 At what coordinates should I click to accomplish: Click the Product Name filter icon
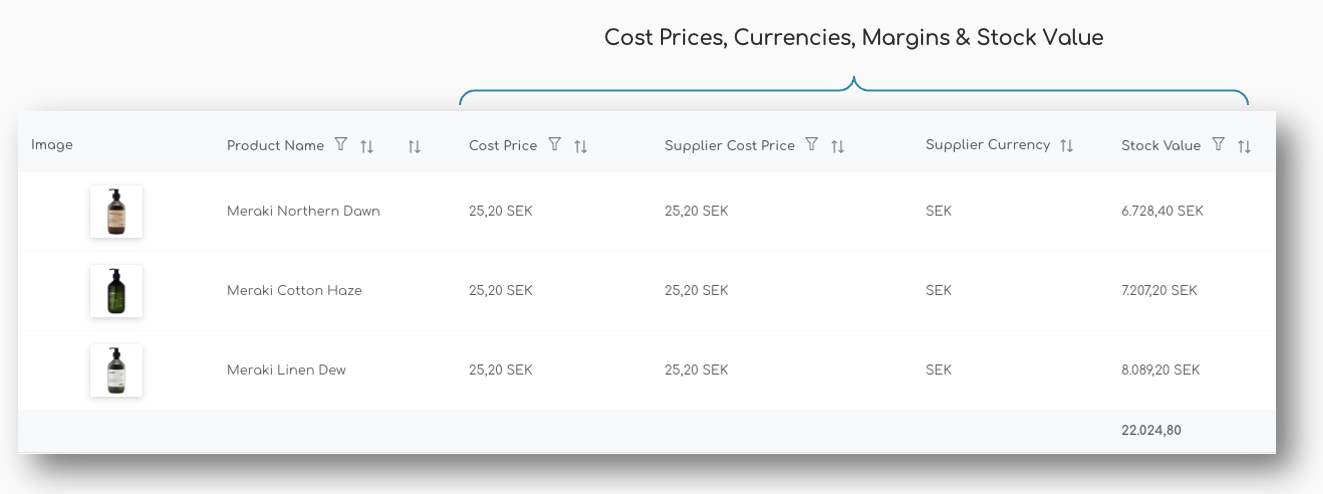click(340, 145)
